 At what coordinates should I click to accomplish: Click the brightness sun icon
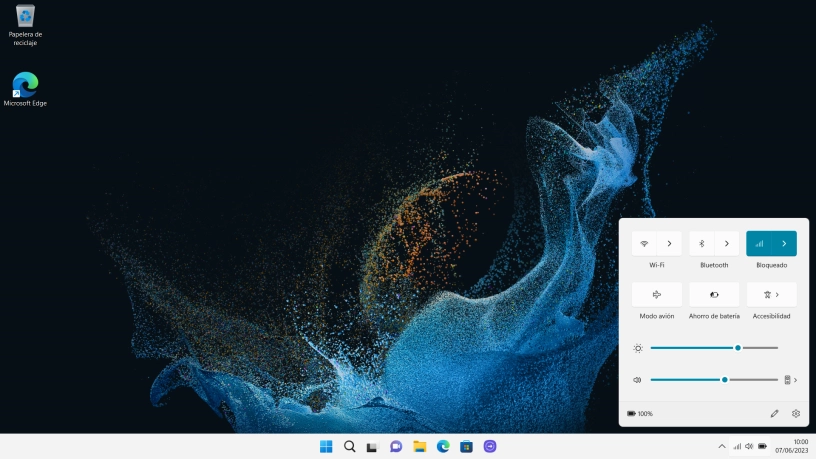(638, 348)
